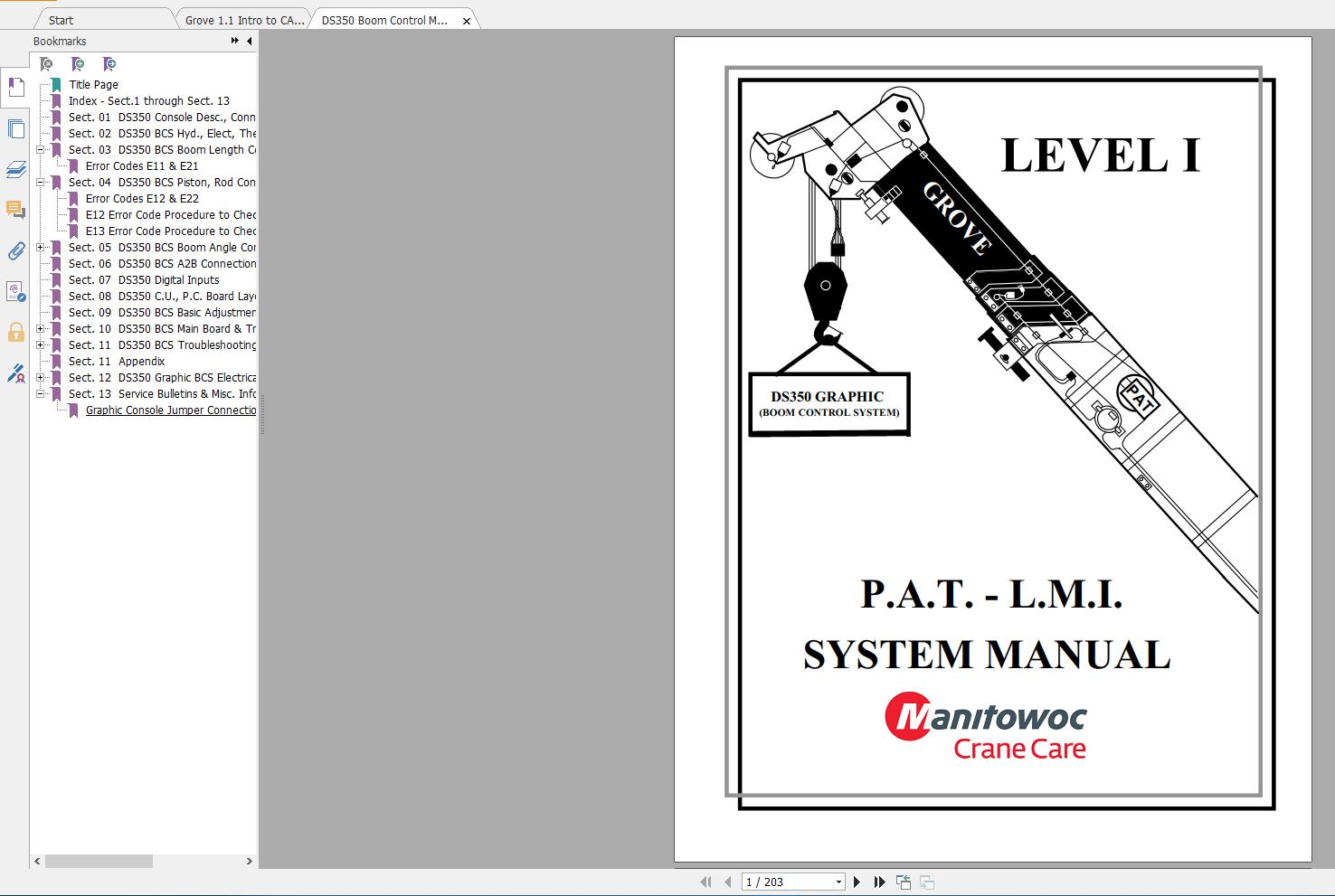The width and height of the screenshot is (1335, 896).
Task: Collapse the Sect. 04 bookmark node
Action: (40, 183)
